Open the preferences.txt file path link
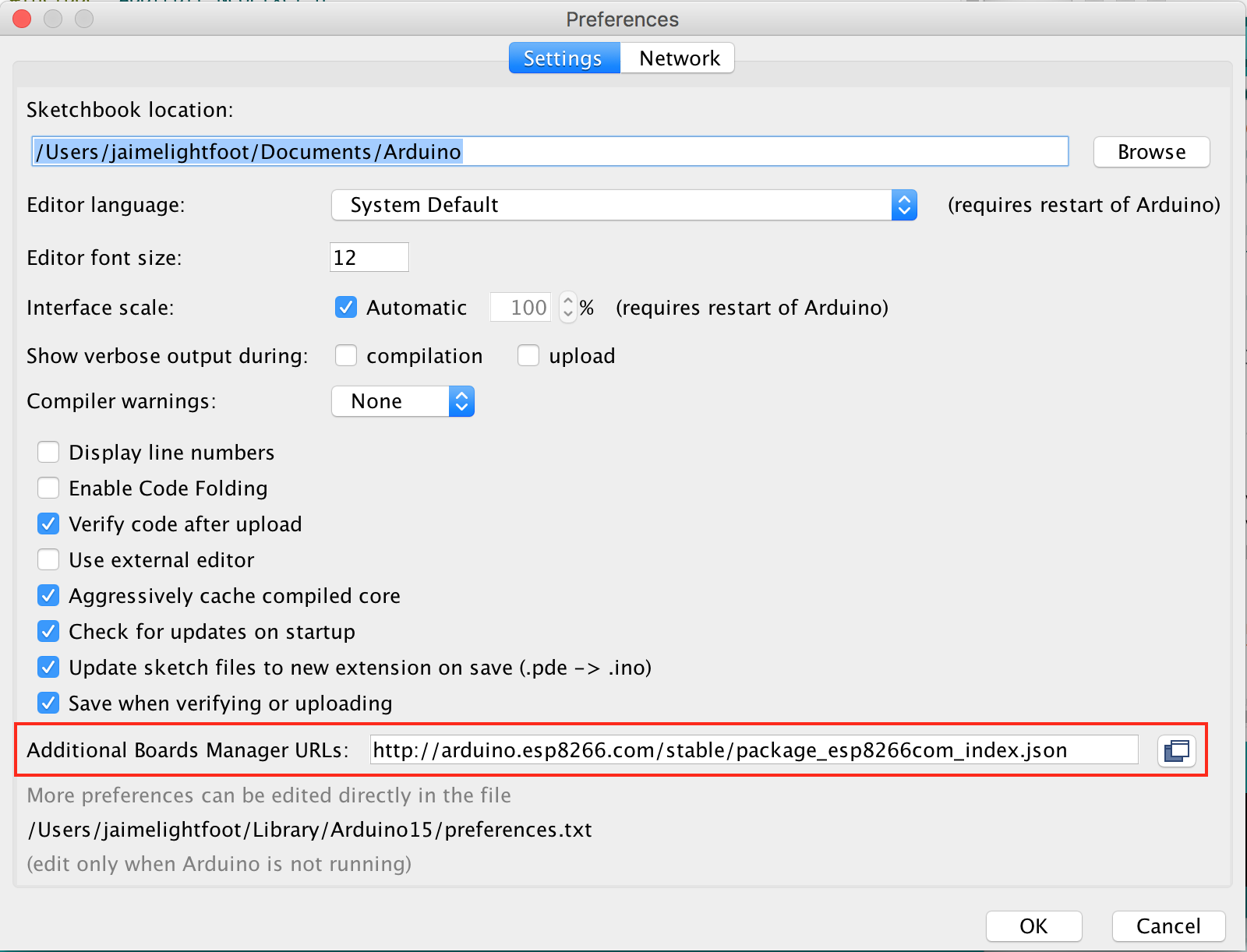 [x=310, y=830]
